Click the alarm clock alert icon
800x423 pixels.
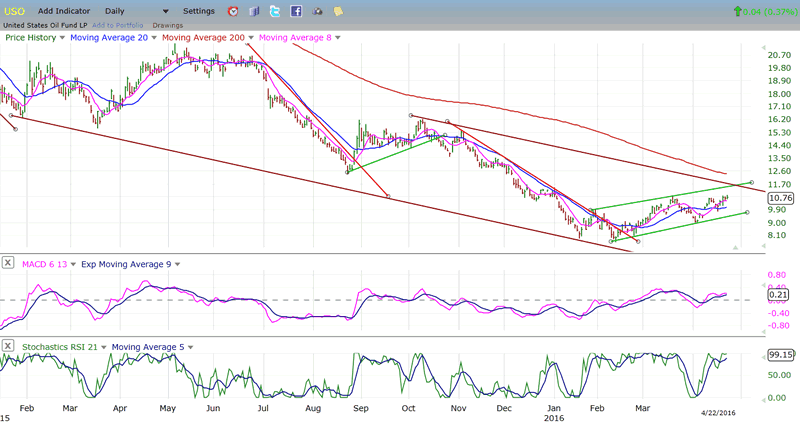(233, 11)
